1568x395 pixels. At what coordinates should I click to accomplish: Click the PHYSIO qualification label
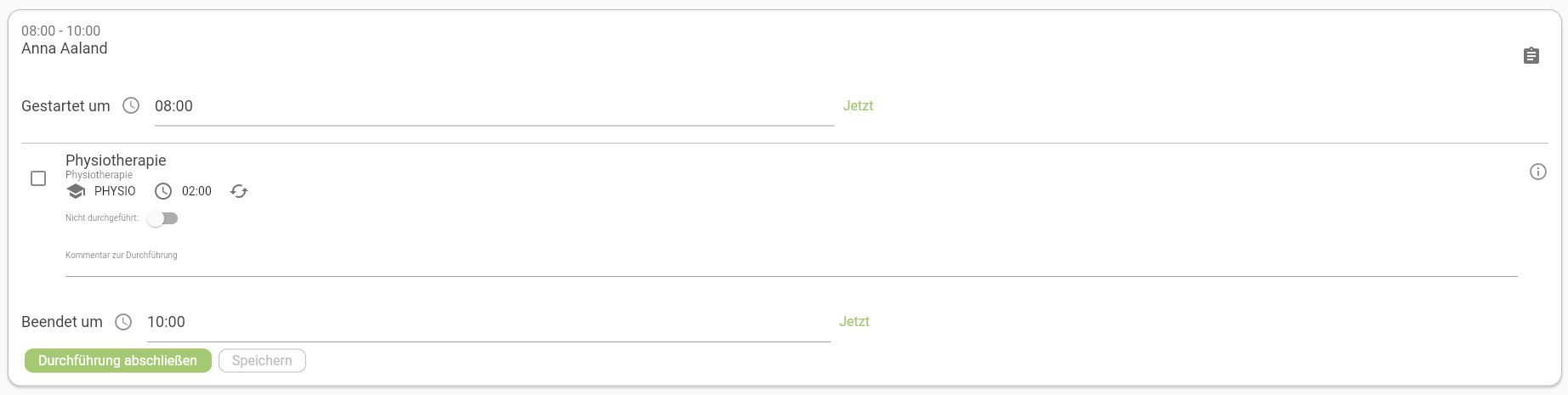pos(115,191)
